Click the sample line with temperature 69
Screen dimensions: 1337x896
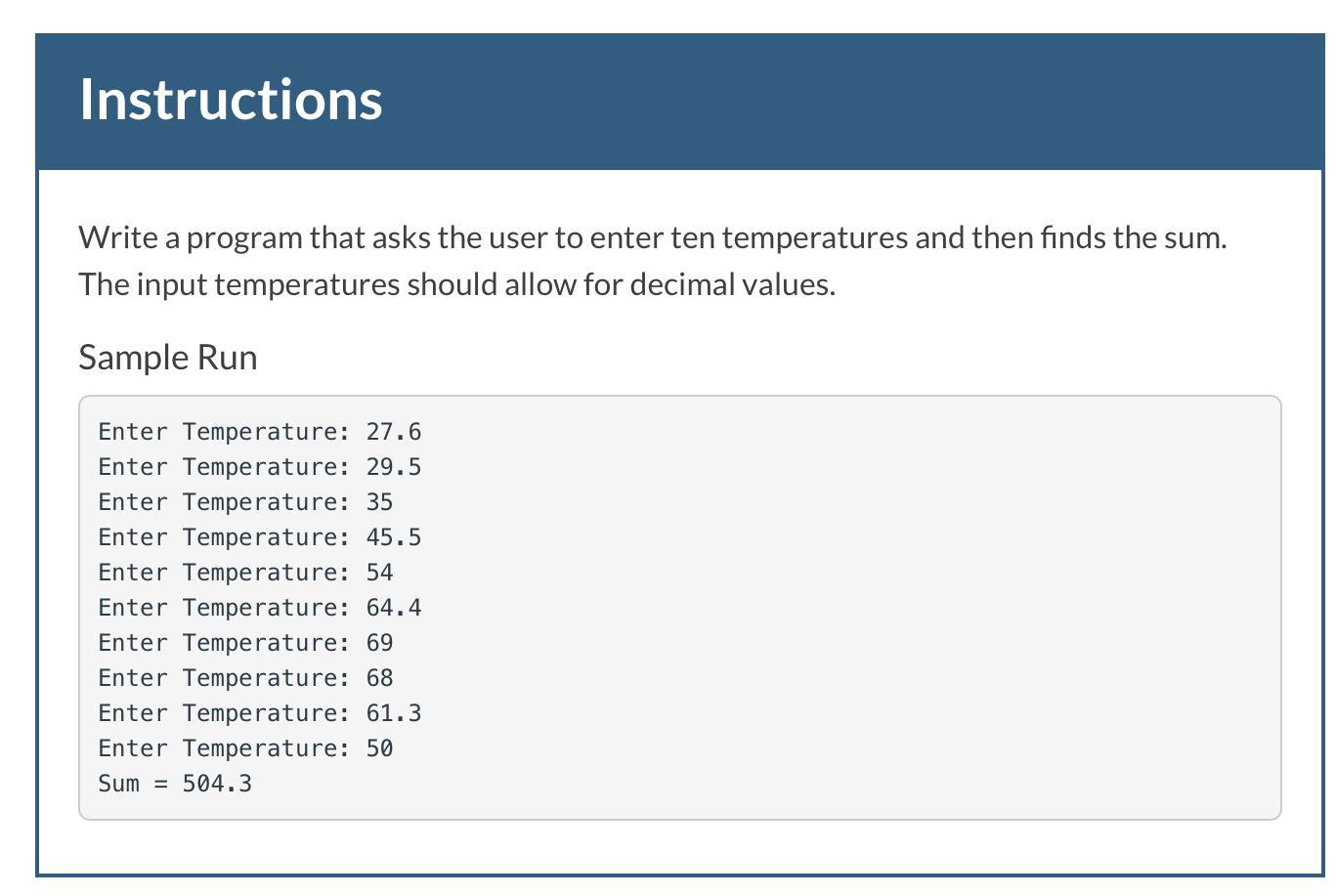pyautogui.click(x=245, y=643)
